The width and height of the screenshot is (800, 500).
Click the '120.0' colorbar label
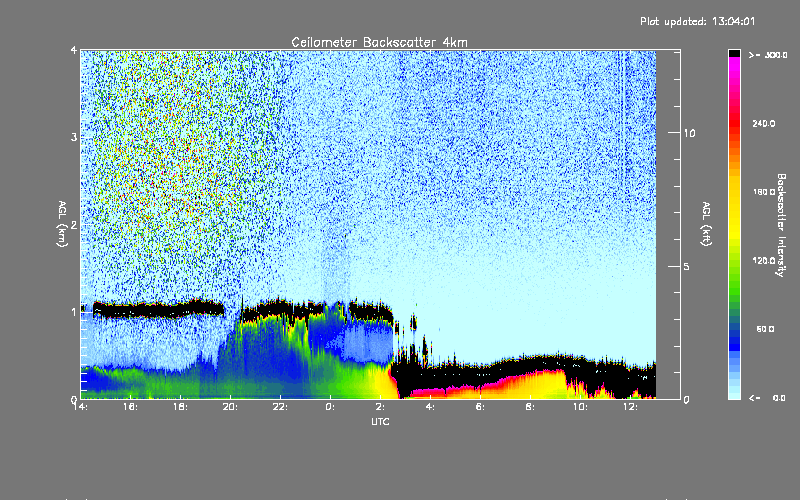tap(764, 261)
